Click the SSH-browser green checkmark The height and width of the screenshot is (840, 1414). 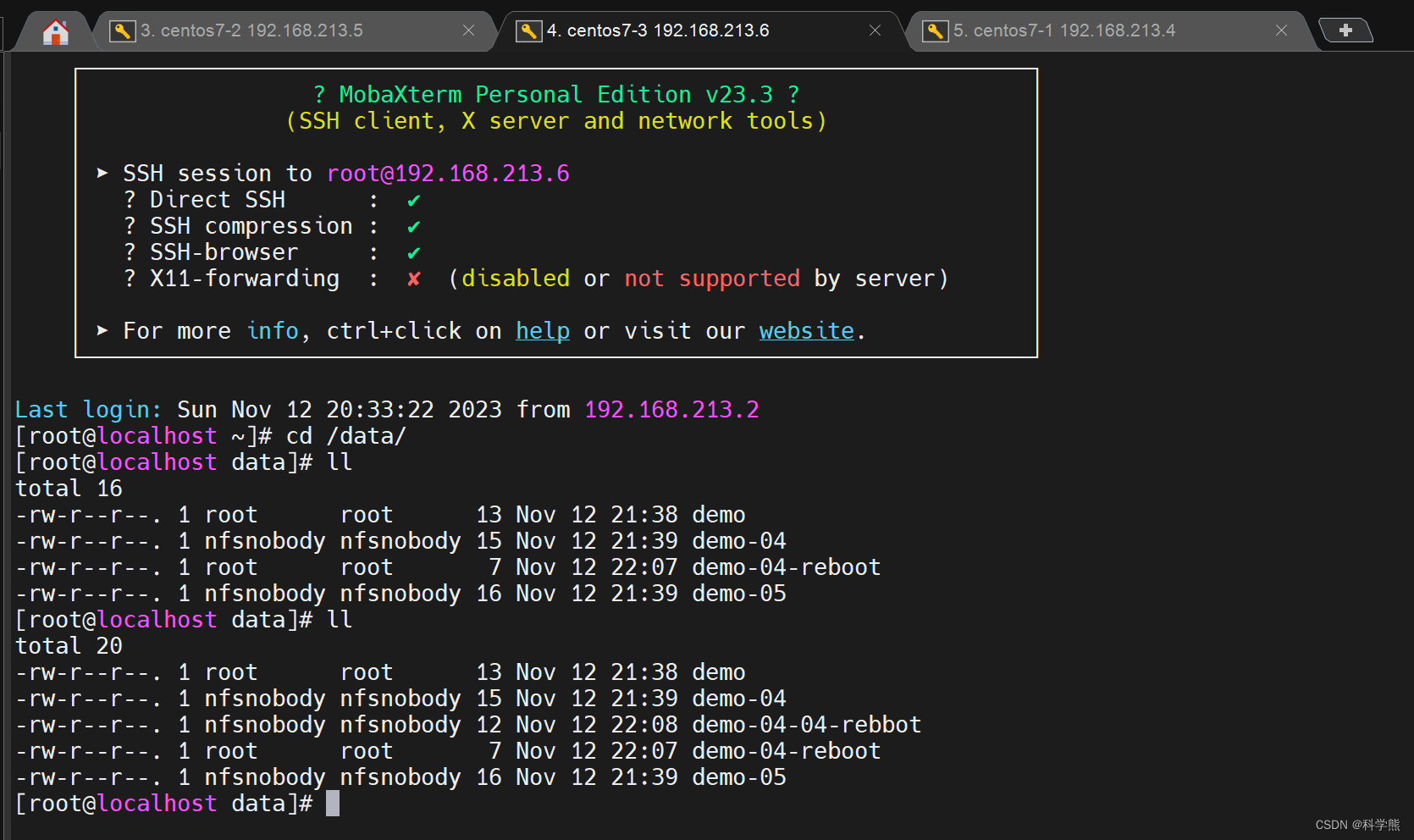tap(414, 253)
